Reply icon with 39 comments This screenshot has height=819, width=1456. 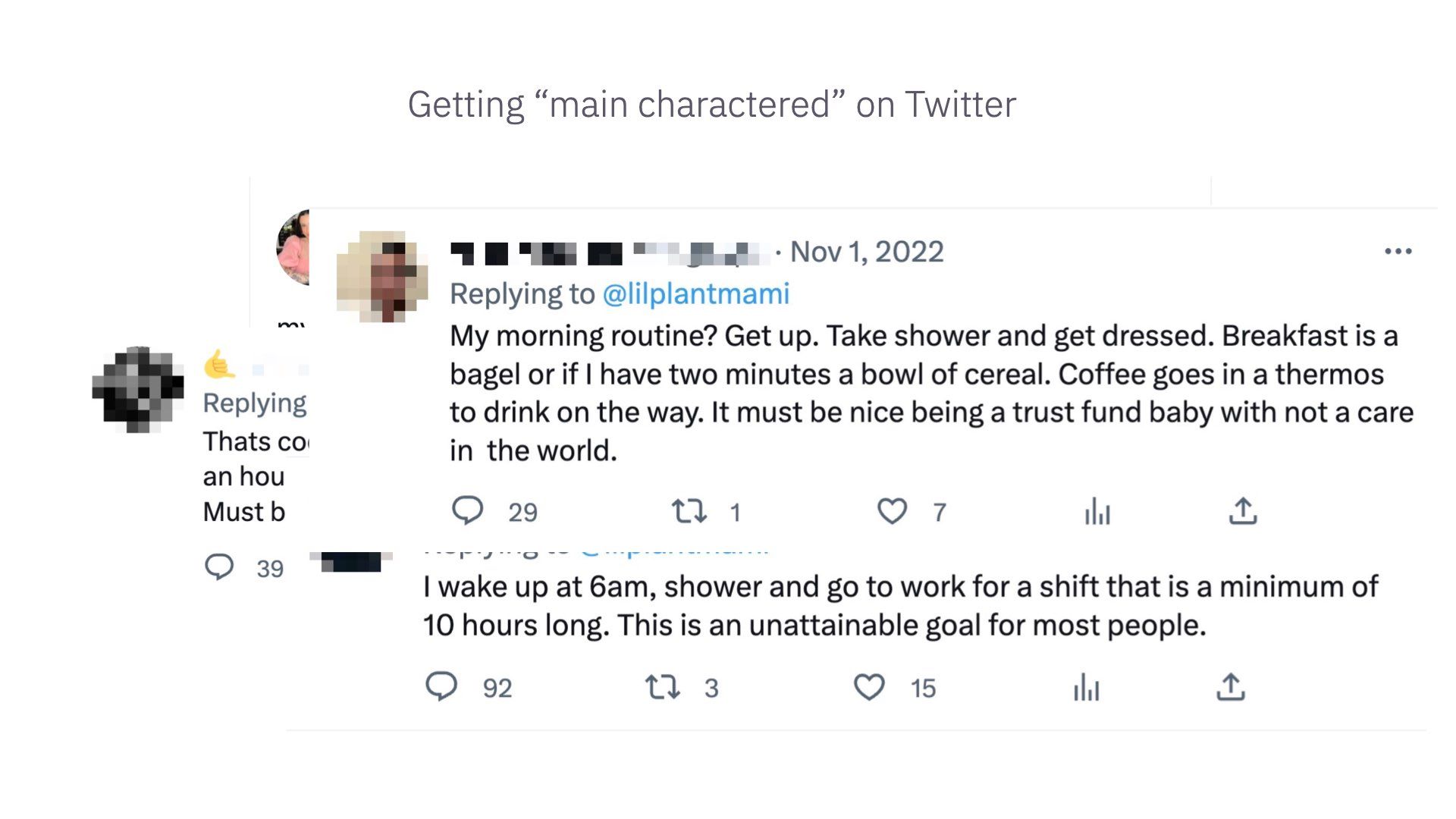(x=219, y=567)
